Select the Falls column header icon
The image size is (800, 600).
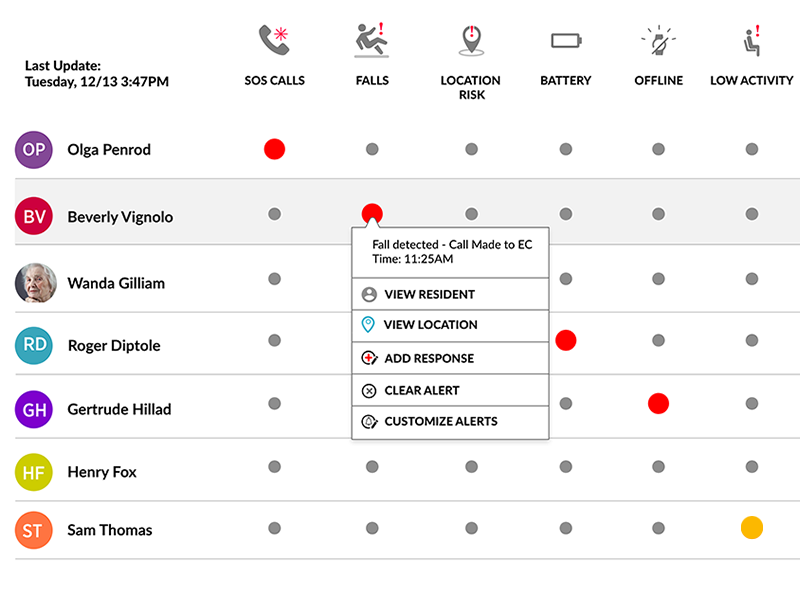pyautogui.click(x=371, y=40)
